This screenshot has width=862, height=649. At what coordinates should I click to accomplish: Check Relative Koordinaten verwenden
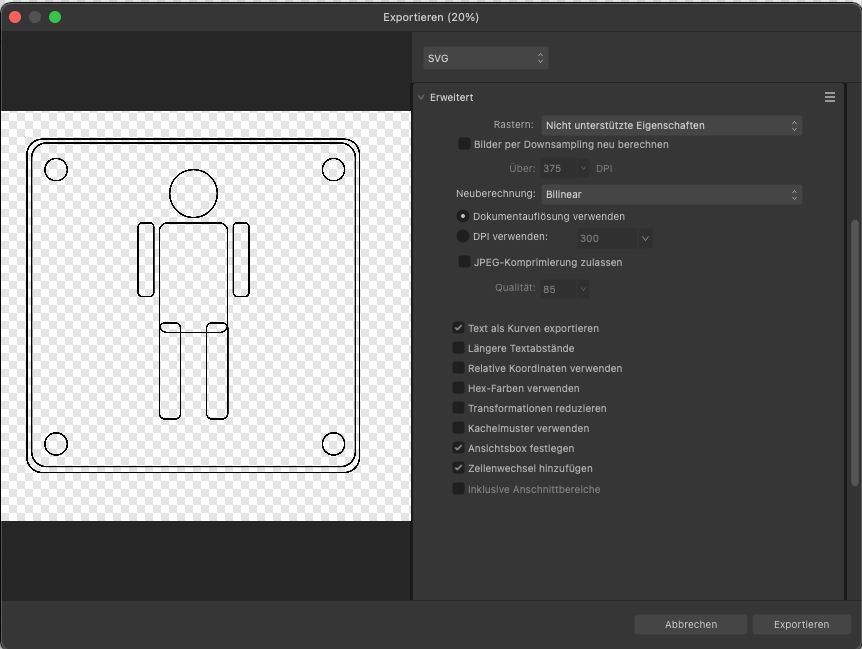click(458, 368)
